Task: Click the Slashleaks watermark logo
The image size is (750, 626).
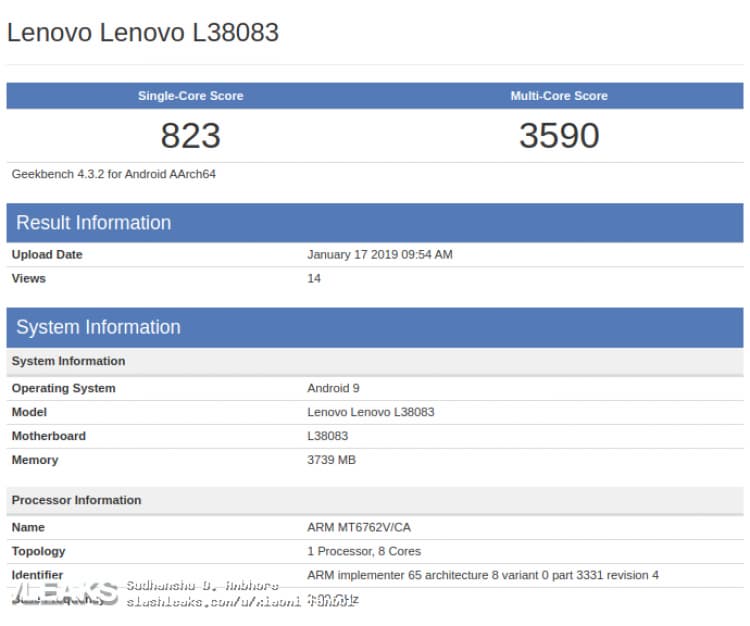Action: coord(65,594)
